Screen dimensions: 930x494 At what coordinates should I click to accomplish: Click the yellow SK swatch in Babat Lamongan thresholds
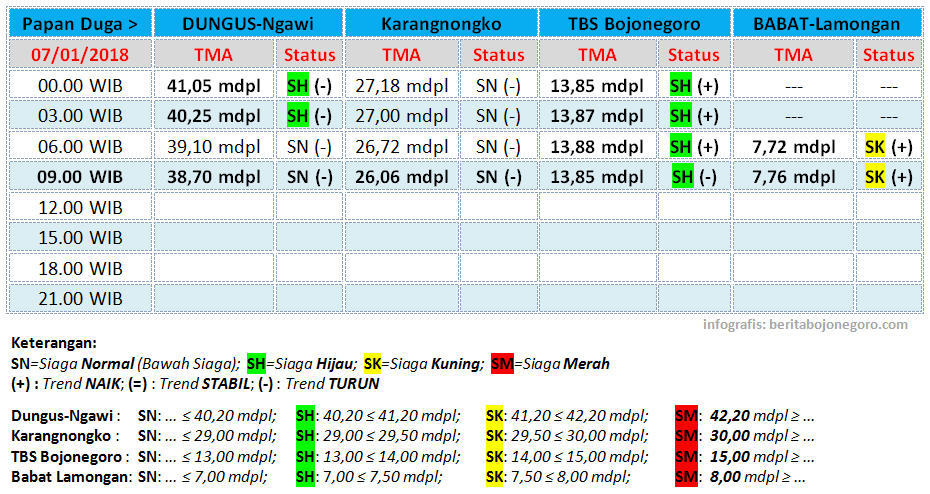point(495,476)
